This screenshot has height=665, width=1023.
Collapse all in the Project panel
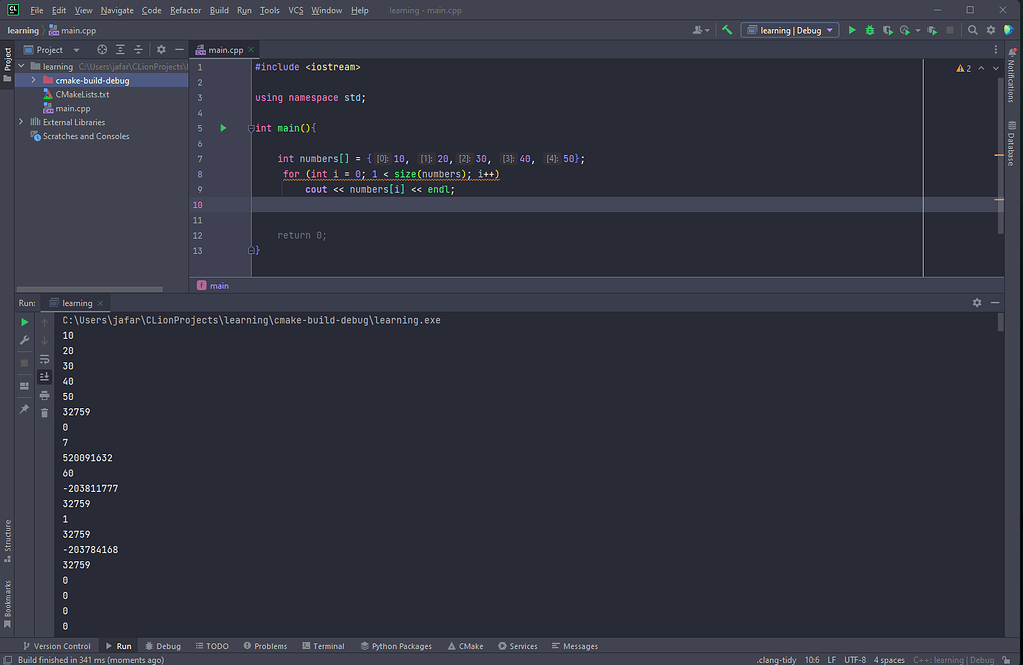pos(137,49)
